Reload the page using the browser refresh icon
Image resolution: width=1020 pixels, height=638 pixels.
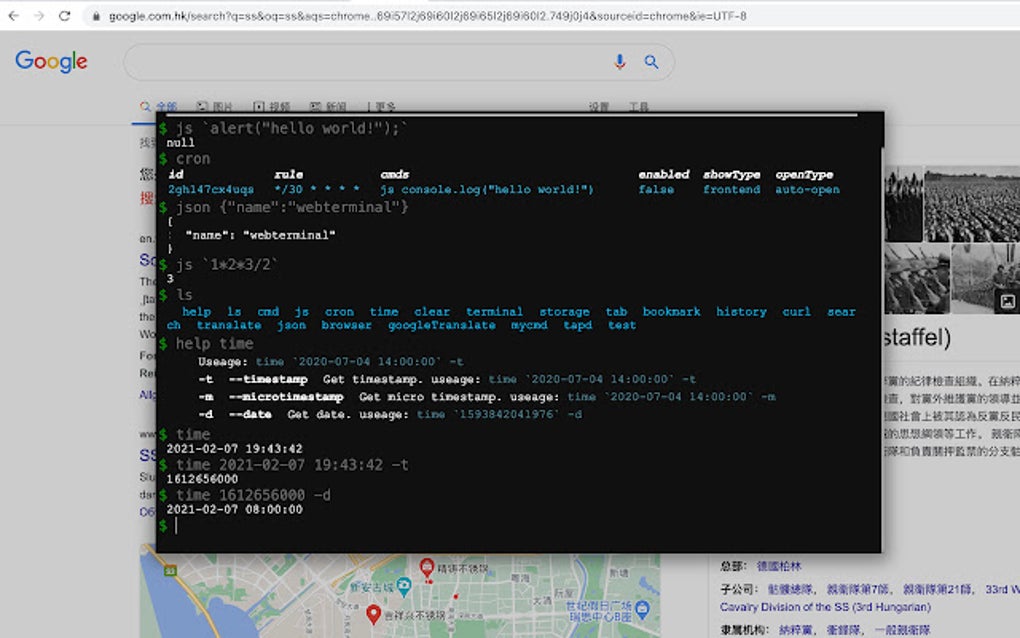65,15
